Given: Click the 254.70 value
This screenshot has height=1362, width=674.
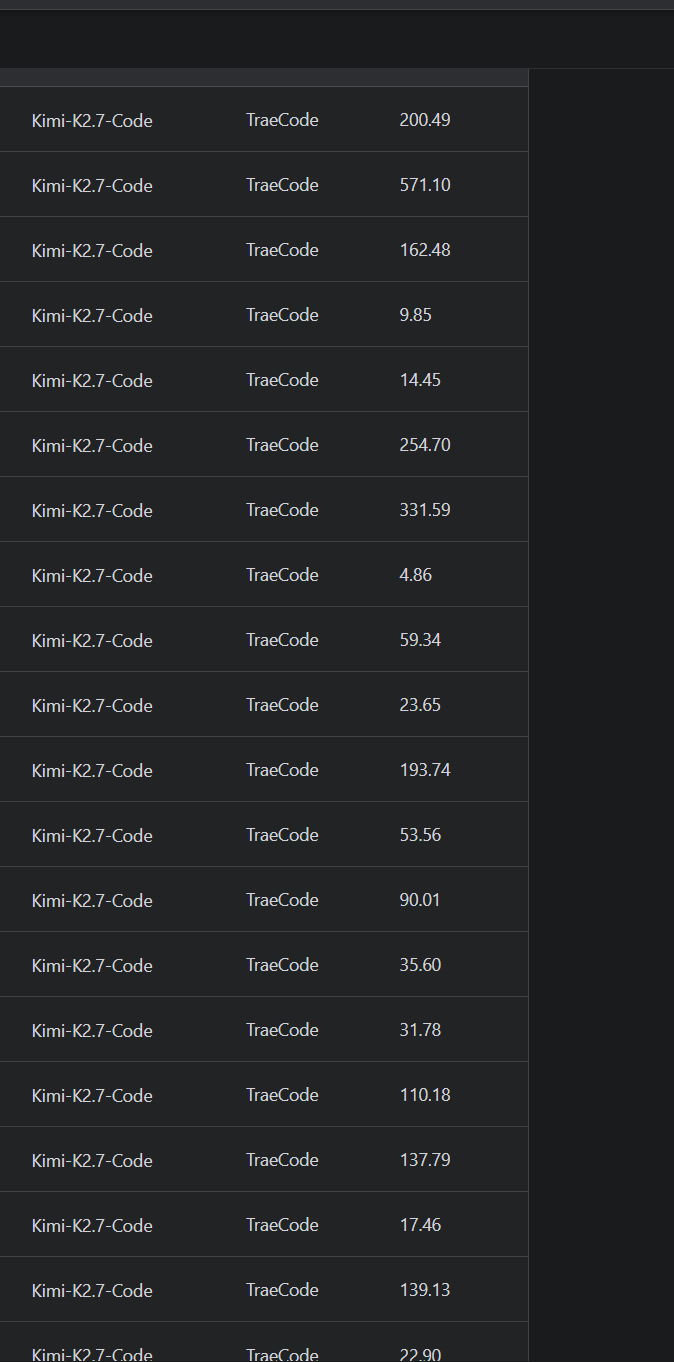Looking at the screenshot, I should [425, 445].
